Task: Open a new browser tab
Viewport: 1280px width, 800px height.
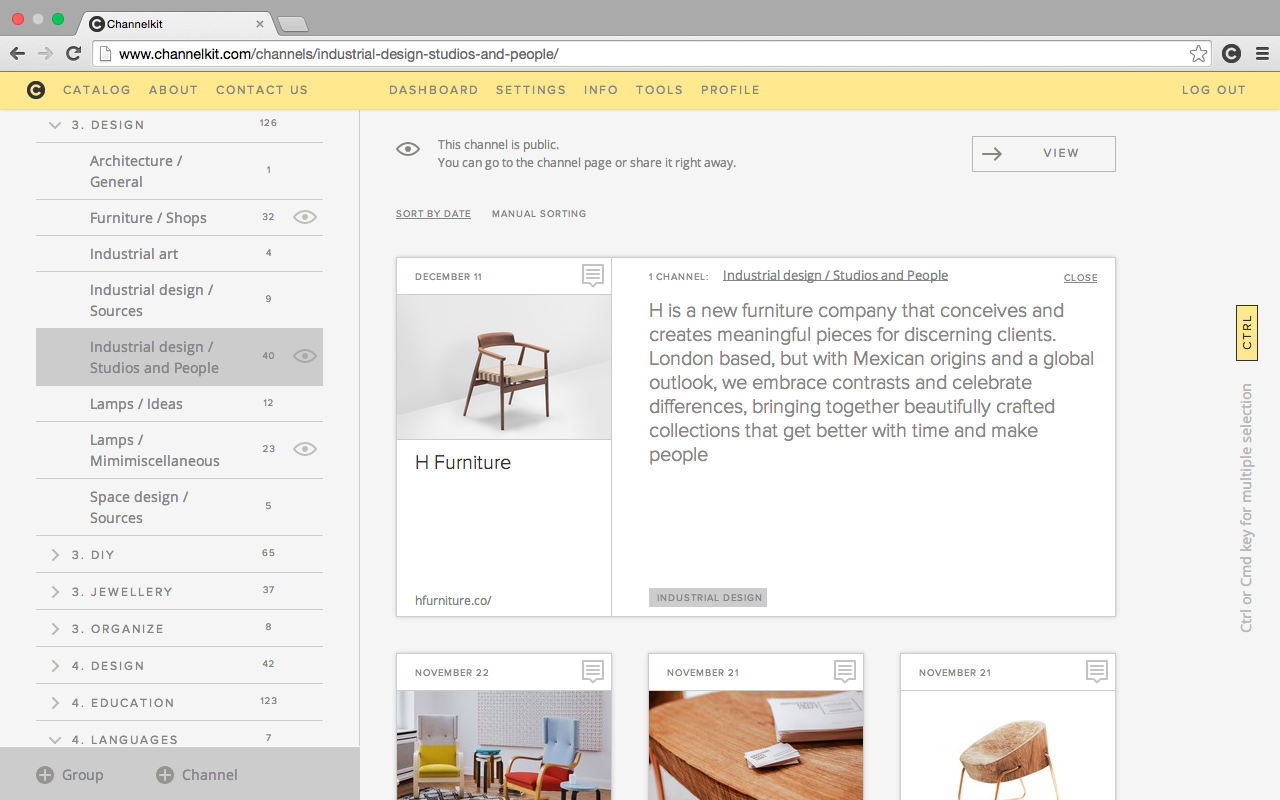Action: click(x=292, y=24)
